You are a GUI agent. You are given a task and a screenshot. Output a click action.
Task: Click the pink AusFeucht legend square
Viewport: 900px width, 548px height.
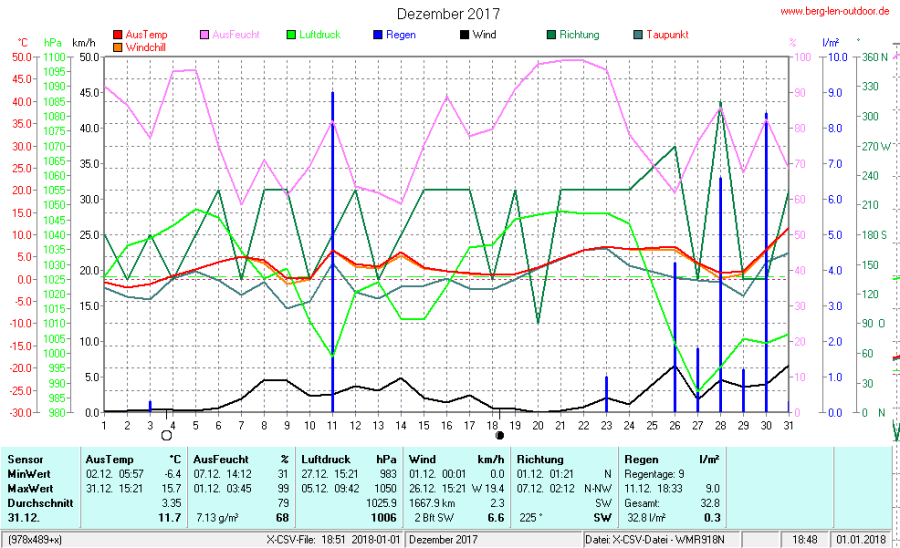coord(206,35)
